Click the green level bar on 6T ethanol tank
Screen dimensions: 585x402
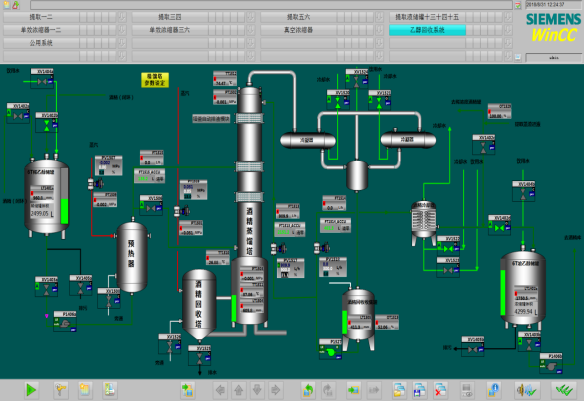(x=503, y=292)
